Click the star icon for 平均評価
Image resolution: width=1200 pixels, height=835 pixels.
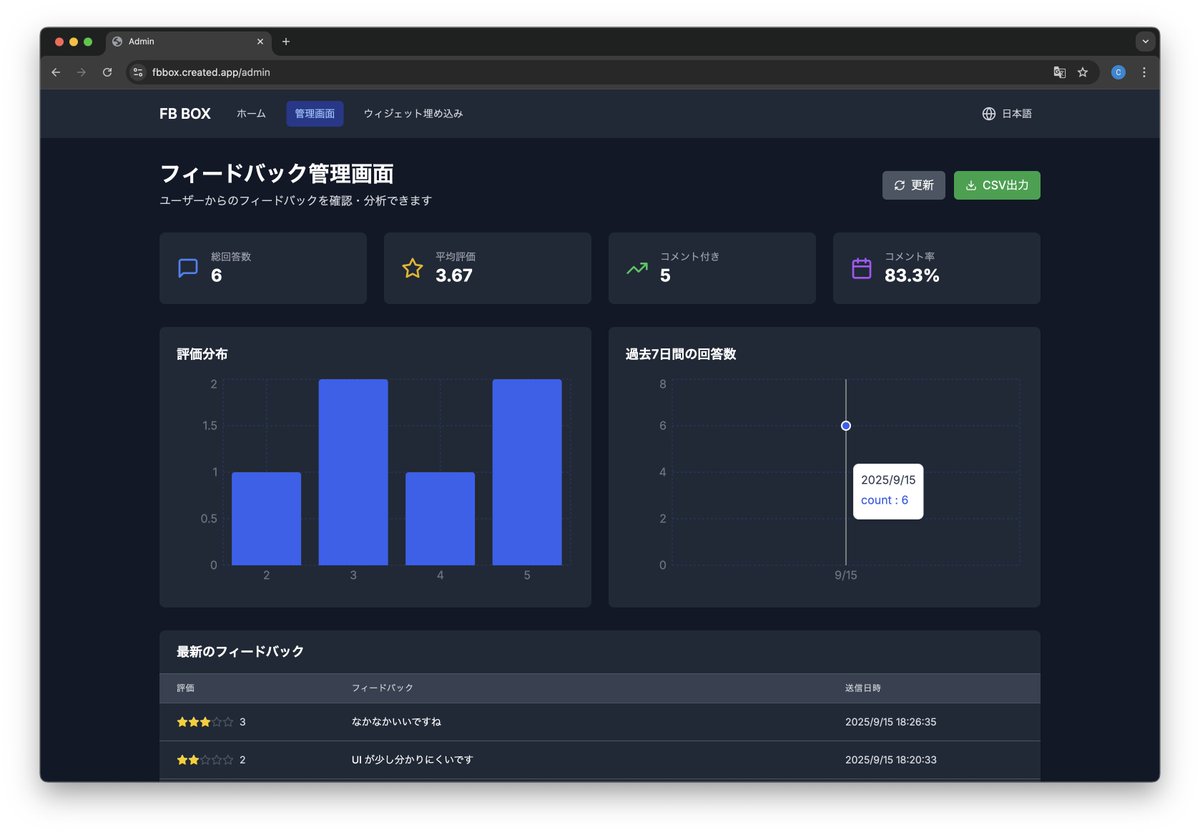click(413, 268)
